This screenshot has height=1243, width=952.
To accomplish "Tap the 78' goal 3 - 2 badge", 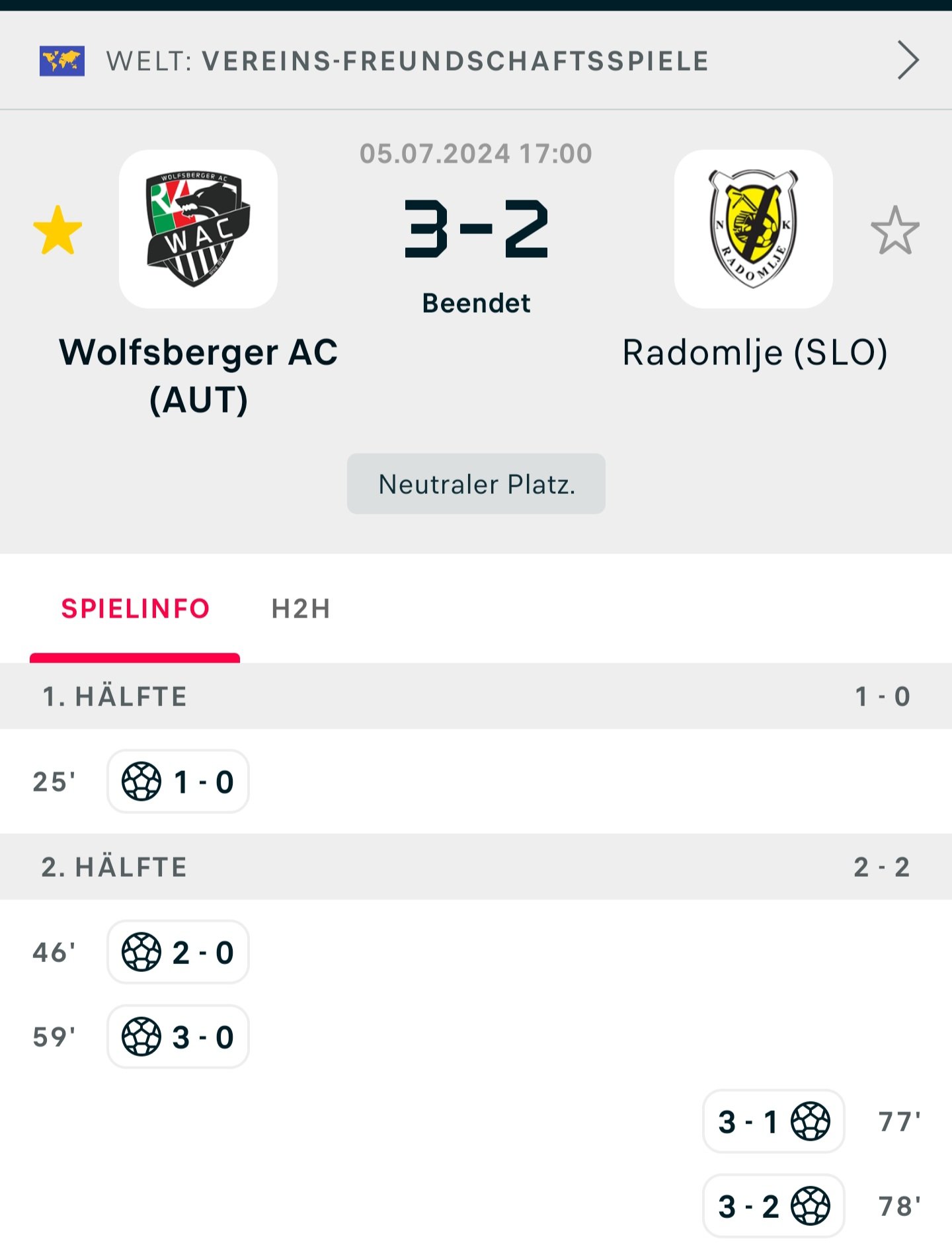I will [773, 1206].
